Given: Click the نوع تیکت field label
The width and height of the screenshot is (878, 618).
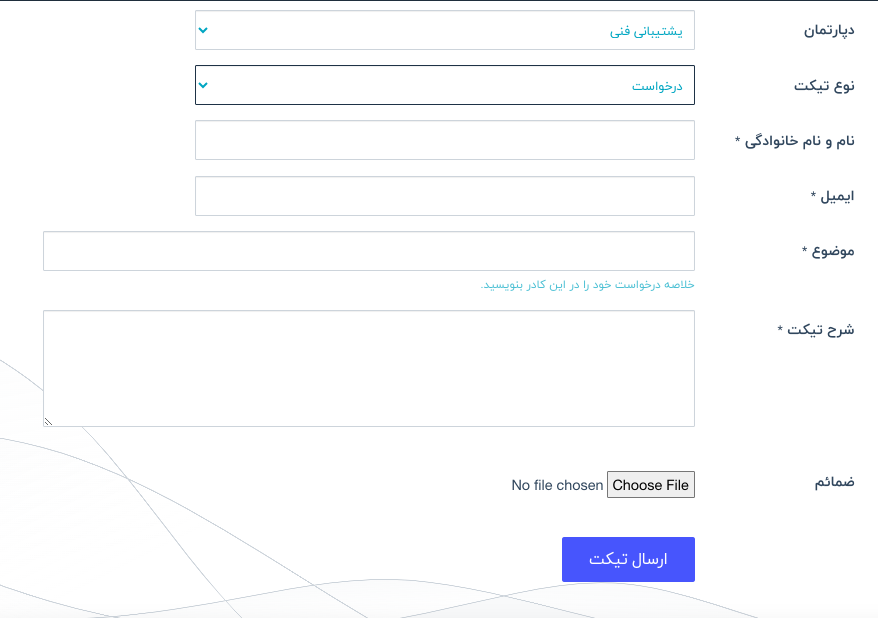Looking at the screenshot, I should (824, 86).
